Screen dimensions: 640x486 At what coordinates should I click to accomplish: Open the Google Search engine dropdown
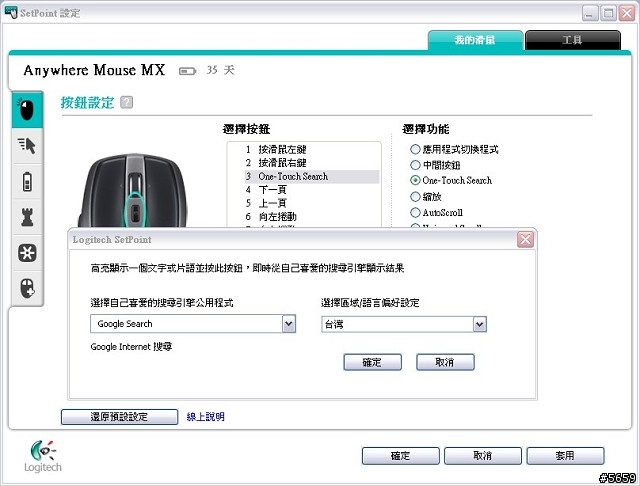coord(289,324)
